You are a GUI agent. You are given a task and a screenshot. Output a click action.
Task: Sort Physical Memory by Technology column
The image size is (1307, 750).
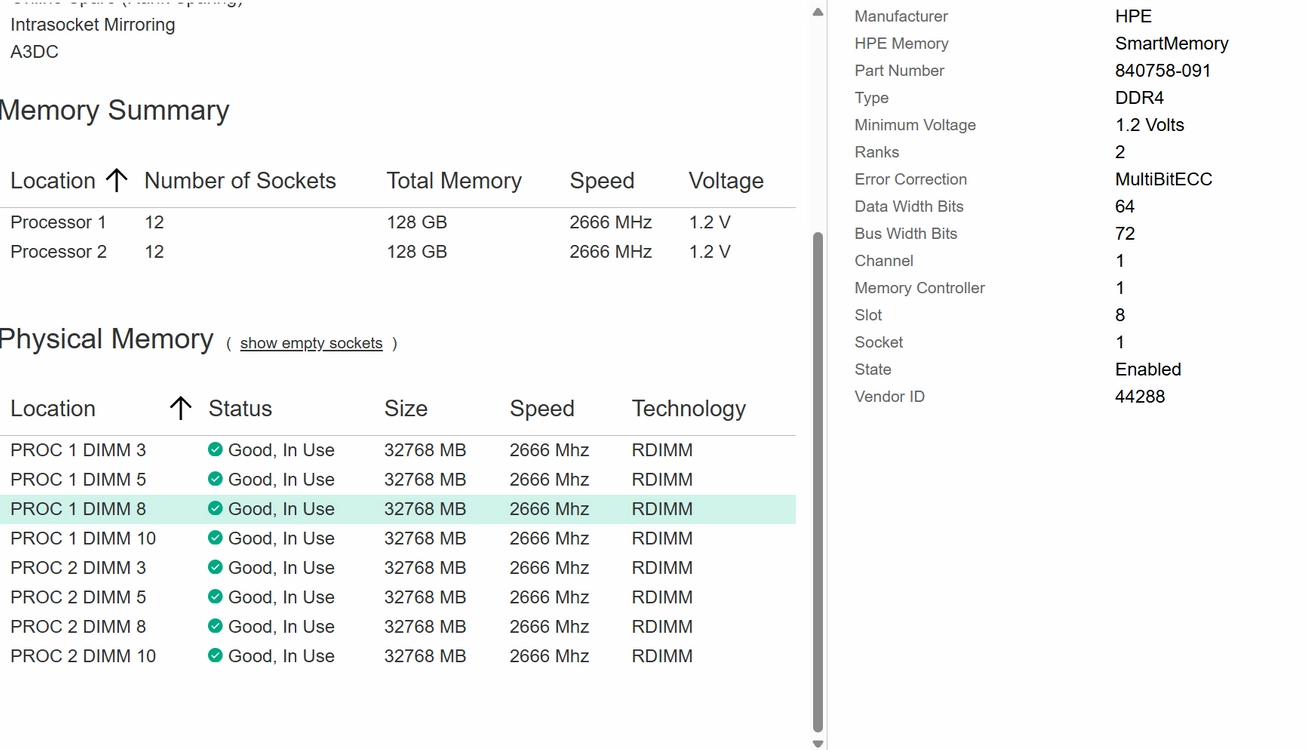[x=689, y=409]
